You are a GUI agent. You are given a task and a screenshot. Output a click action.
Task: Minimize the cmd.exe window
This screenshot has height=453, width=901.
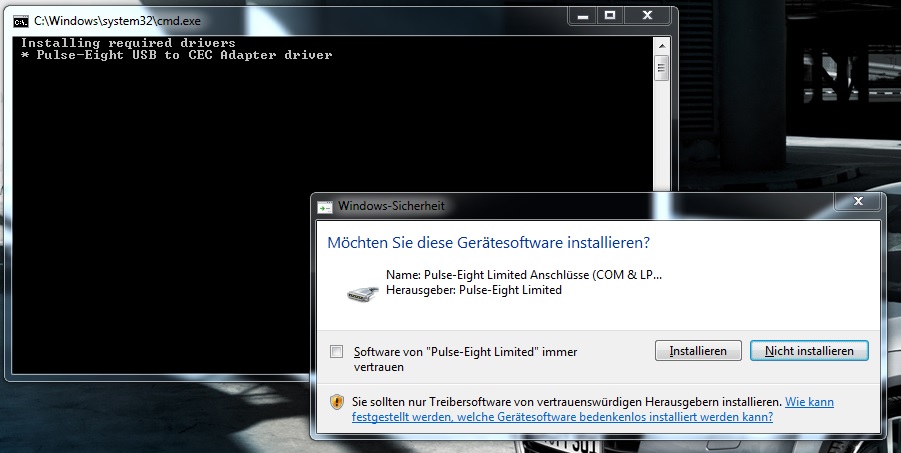583,16
